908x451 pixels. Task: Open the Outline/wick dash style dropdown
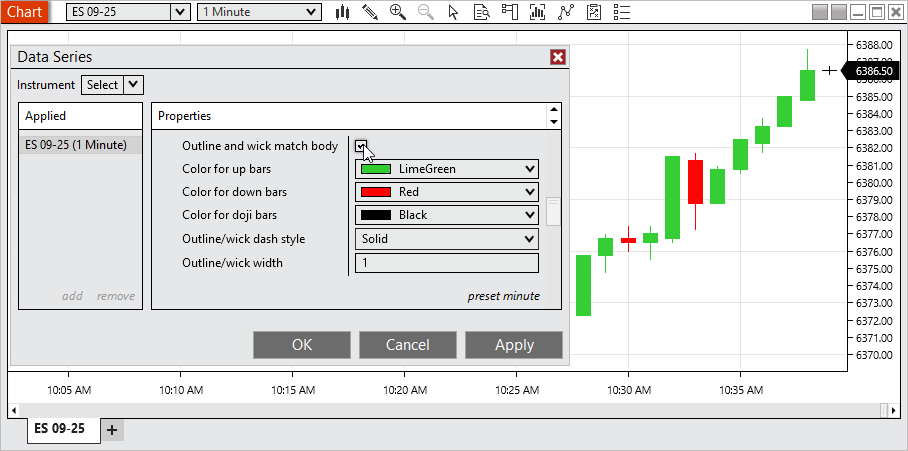click(447, 239)
